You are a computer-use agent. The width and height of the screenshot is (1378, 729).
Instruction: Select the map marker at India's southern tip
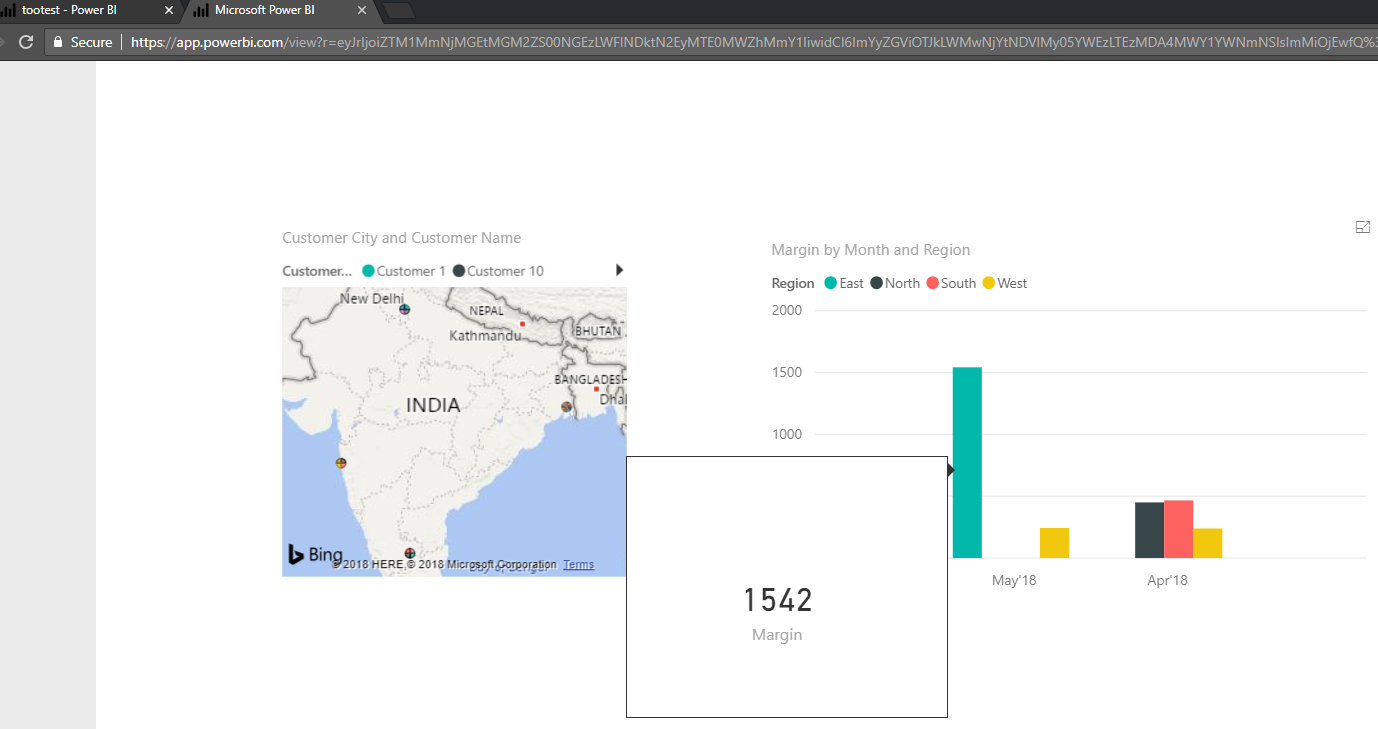[409, 553]
